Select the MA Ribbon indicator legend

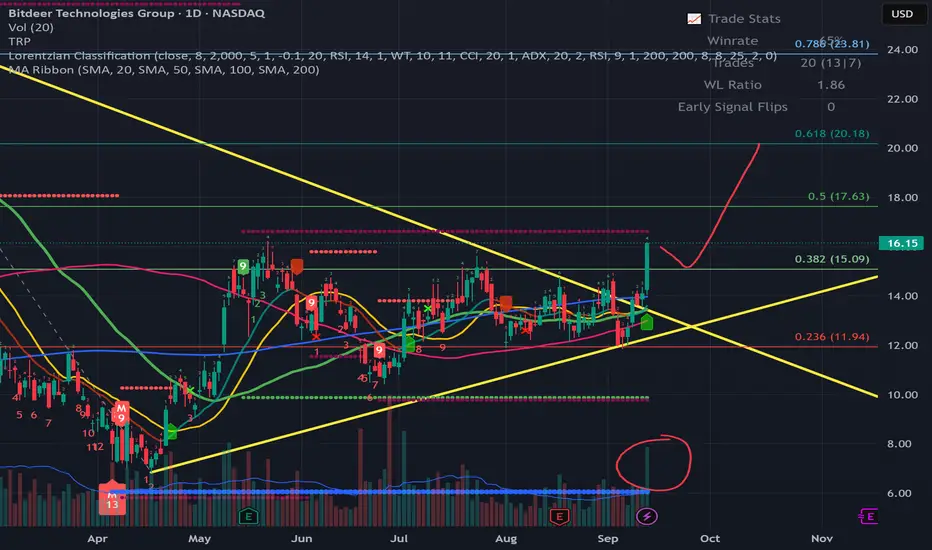point(164,70)
